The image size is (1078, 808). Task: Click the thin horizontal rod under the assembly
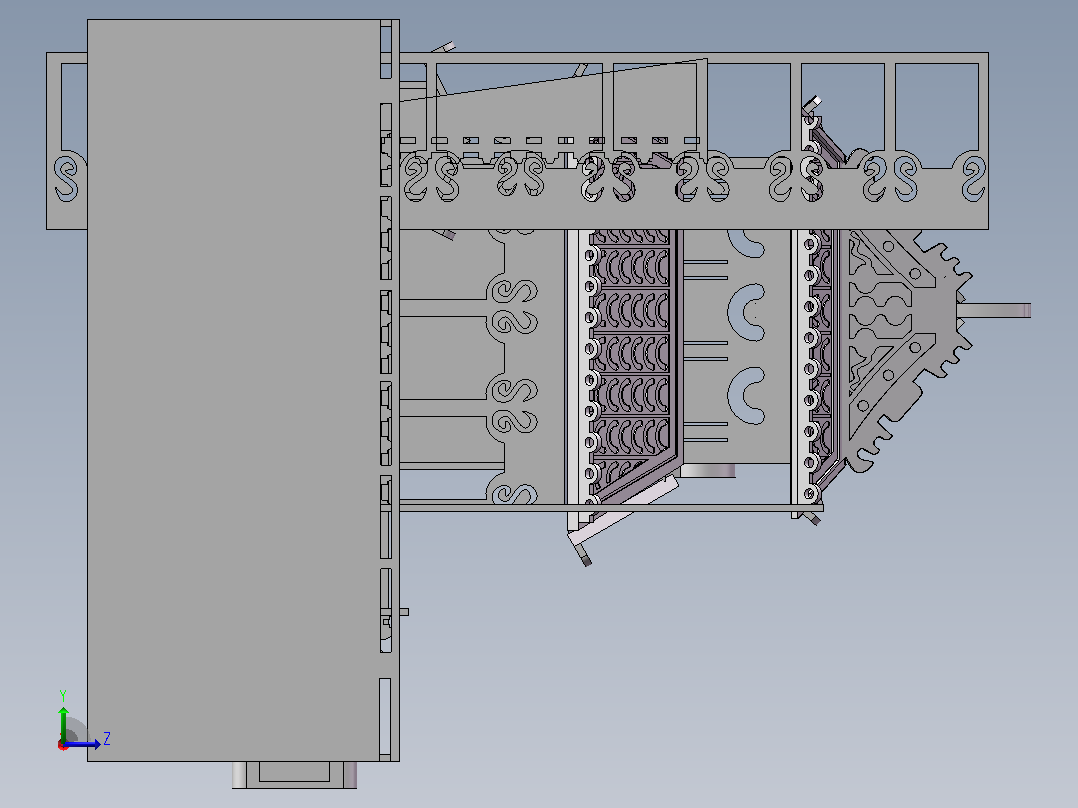[610, 508]
